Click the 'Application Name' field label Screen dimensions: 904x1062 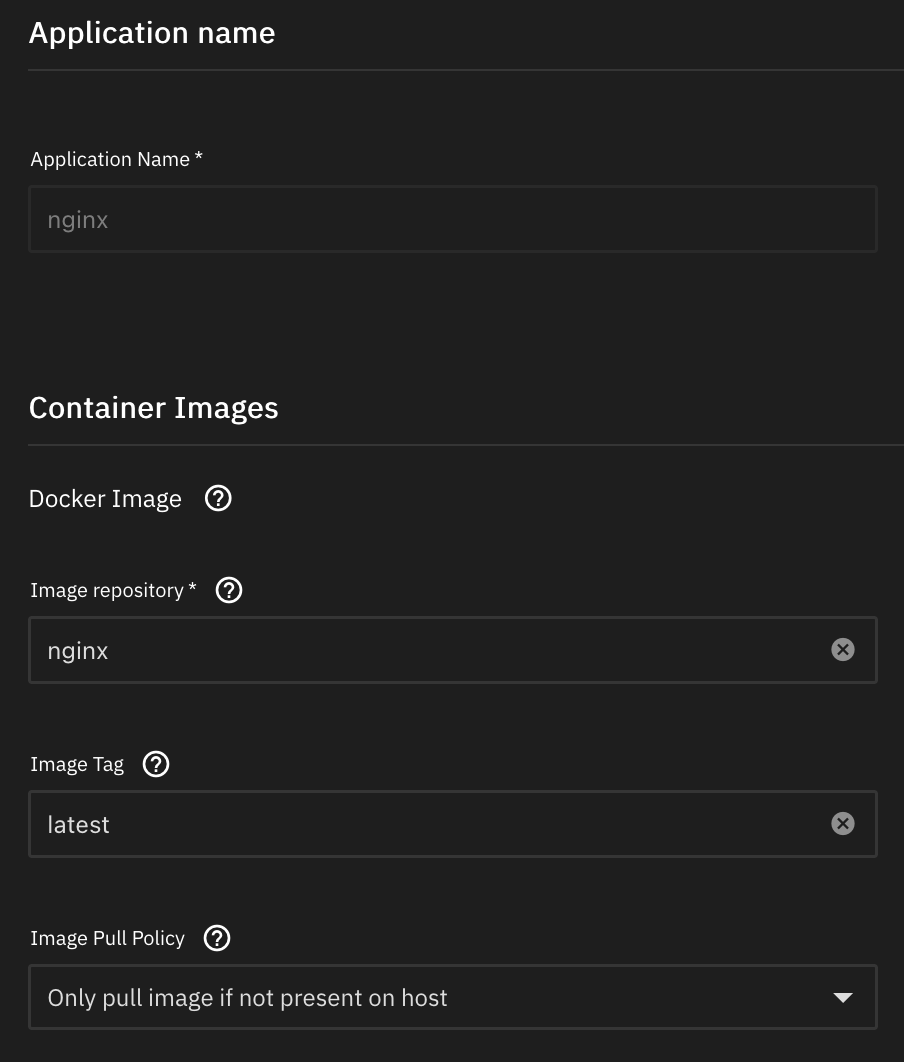click(110, 160)
